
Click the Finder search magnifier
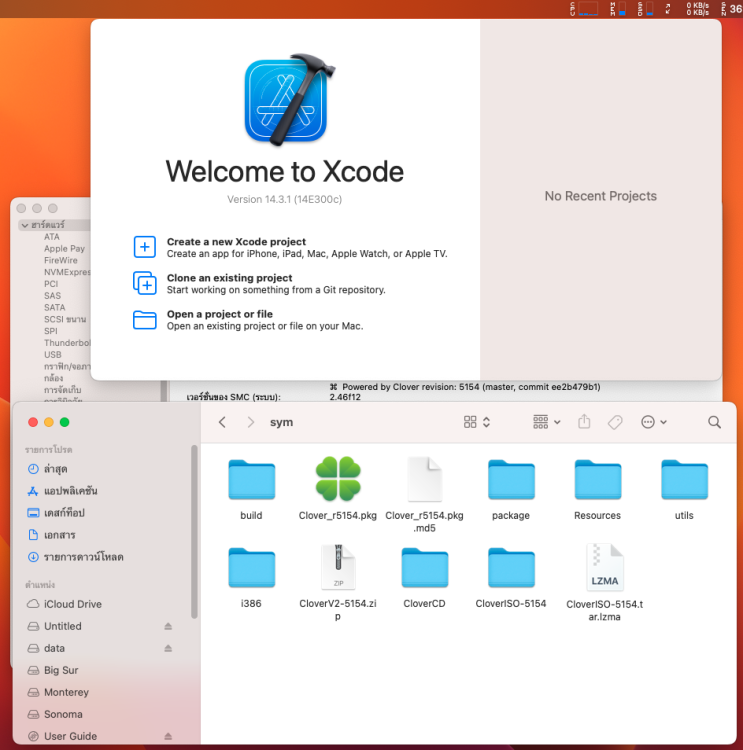(714, 422)
